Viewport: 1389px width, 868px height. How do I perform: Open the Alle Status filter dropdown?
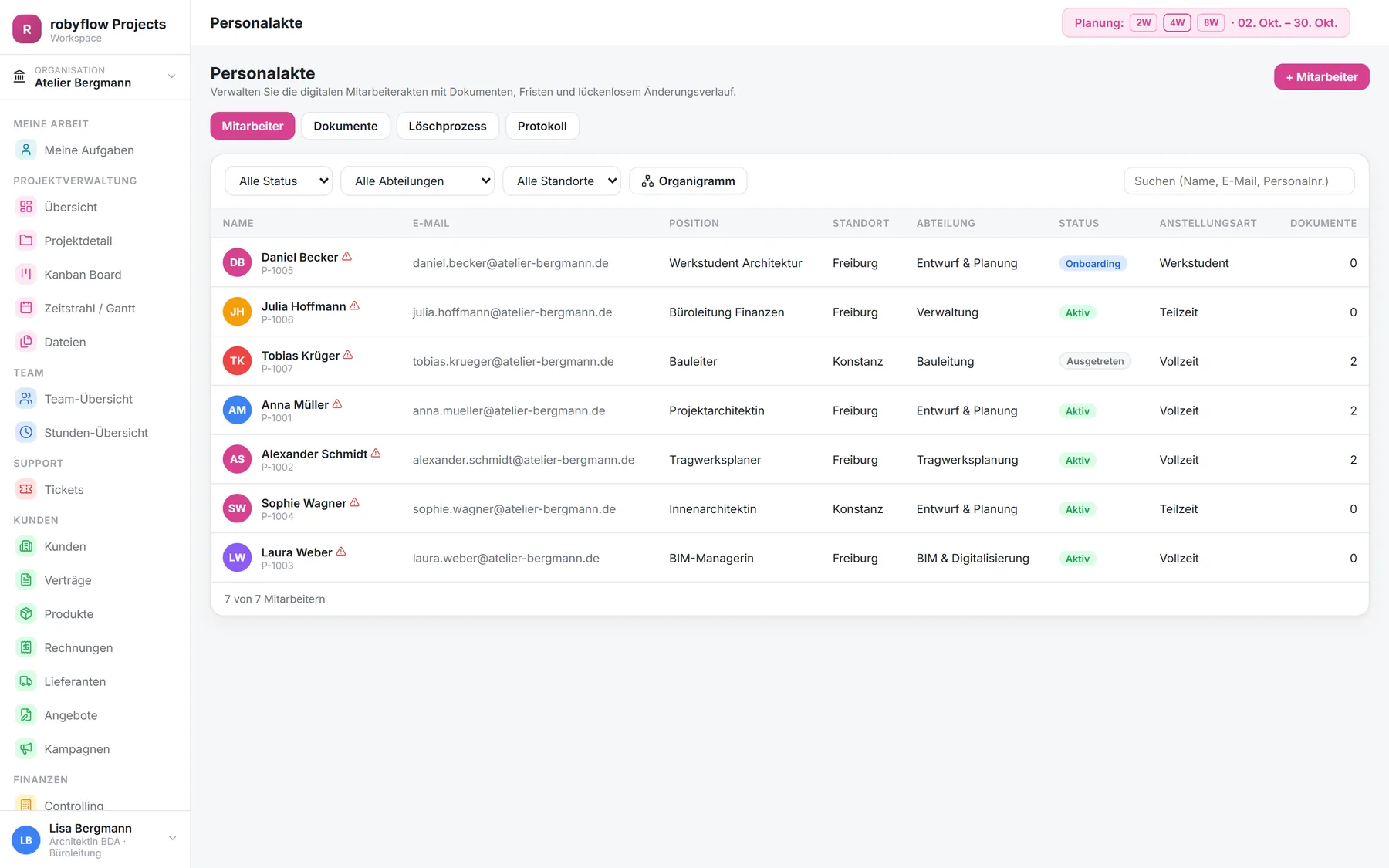coord(279,181)
